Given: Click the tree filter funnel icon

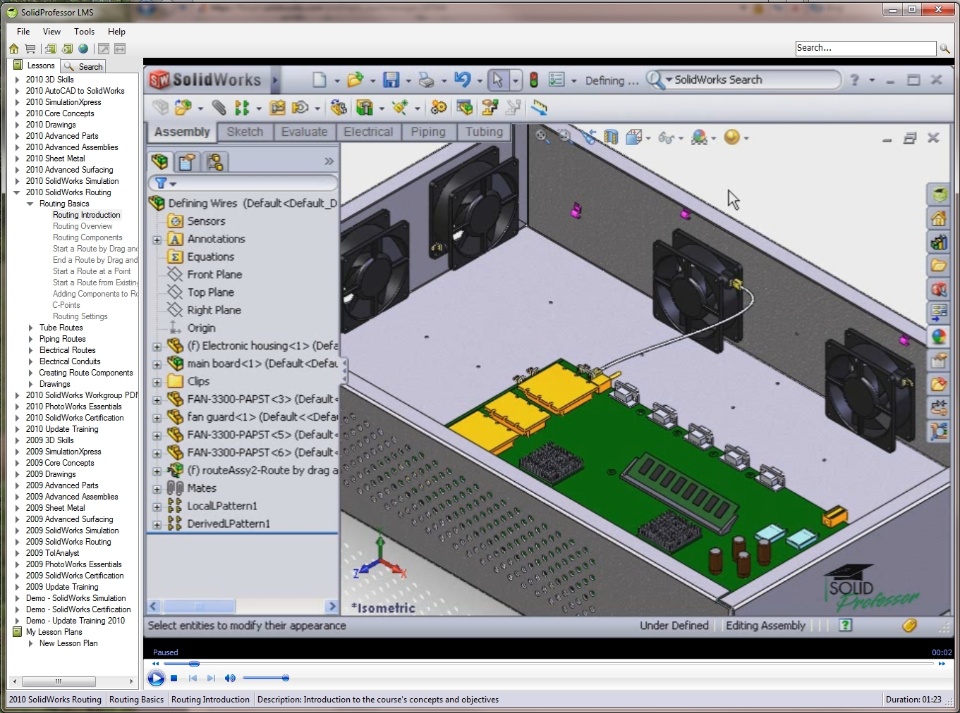Looking at the screenshot, I should point(161,183).
